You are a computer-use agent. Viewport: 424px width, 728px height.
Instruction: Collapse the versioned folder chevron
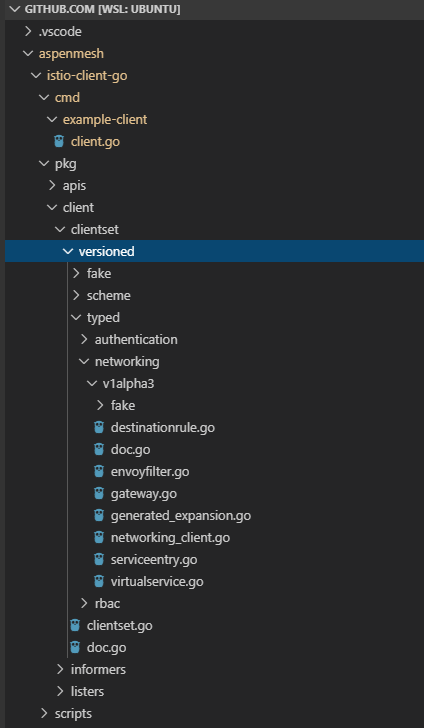(68, 251)
